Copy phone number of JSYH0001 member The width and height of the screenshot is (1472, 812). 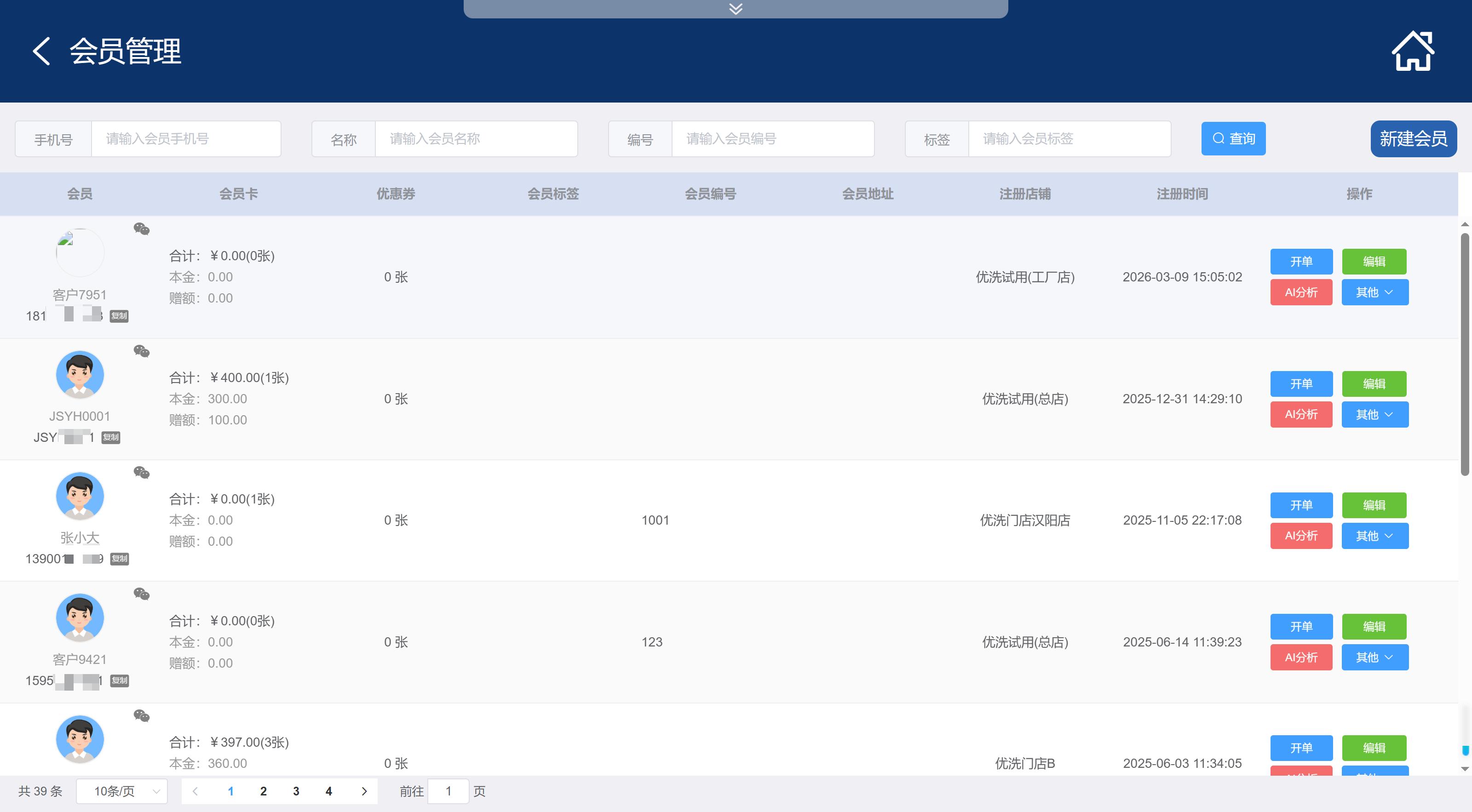[x=111, y=437]
